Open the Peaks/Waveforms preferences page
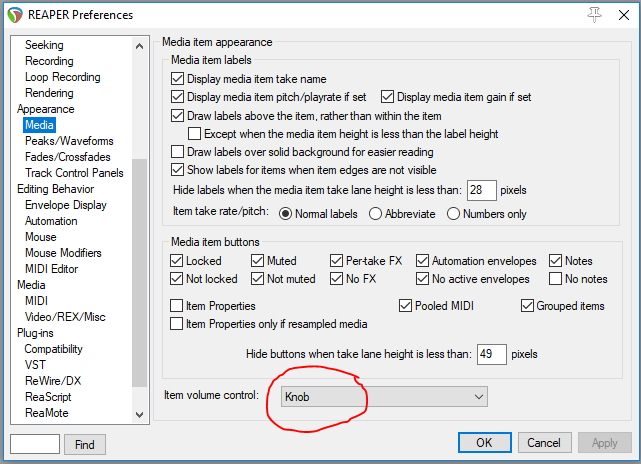 tap(69, 141)
